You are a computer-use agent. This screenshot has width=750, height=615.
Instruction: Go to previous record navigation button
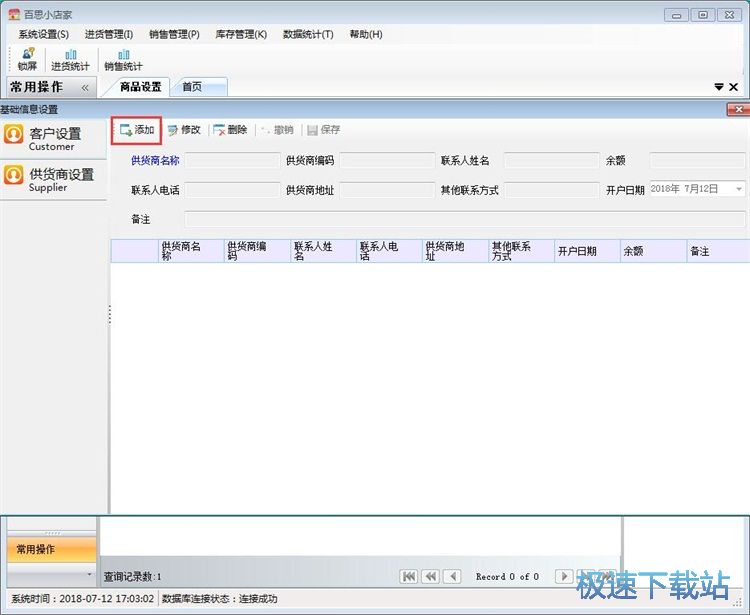(452, 577)
